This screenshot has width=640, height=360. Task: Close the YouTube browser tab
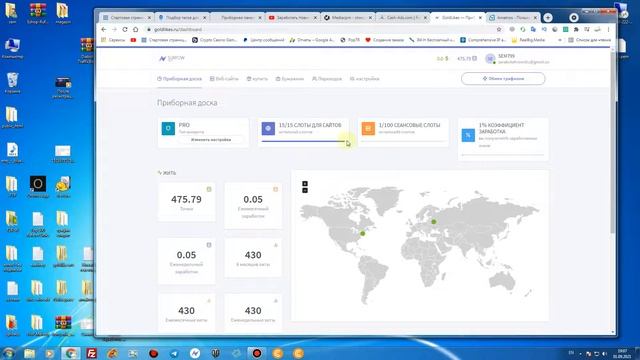(x=315, y=18)
